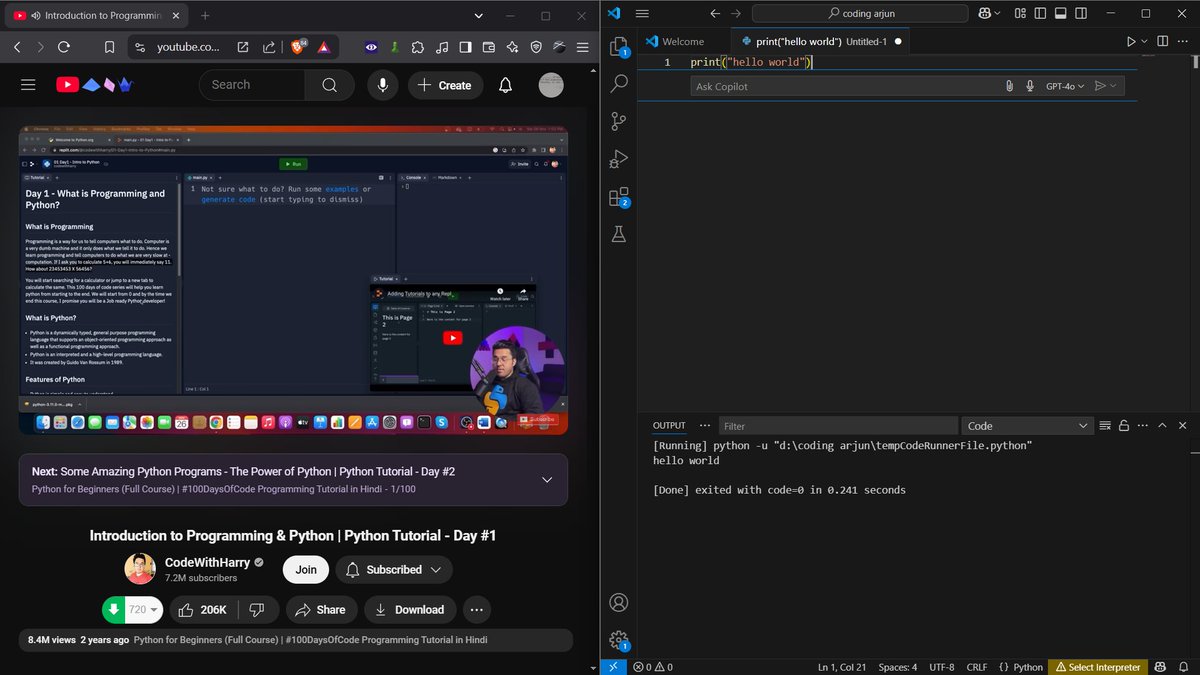Screen dimensions: 1200x675
Task: Open editor More Actions ellipsis
Action: (1183, 41)
